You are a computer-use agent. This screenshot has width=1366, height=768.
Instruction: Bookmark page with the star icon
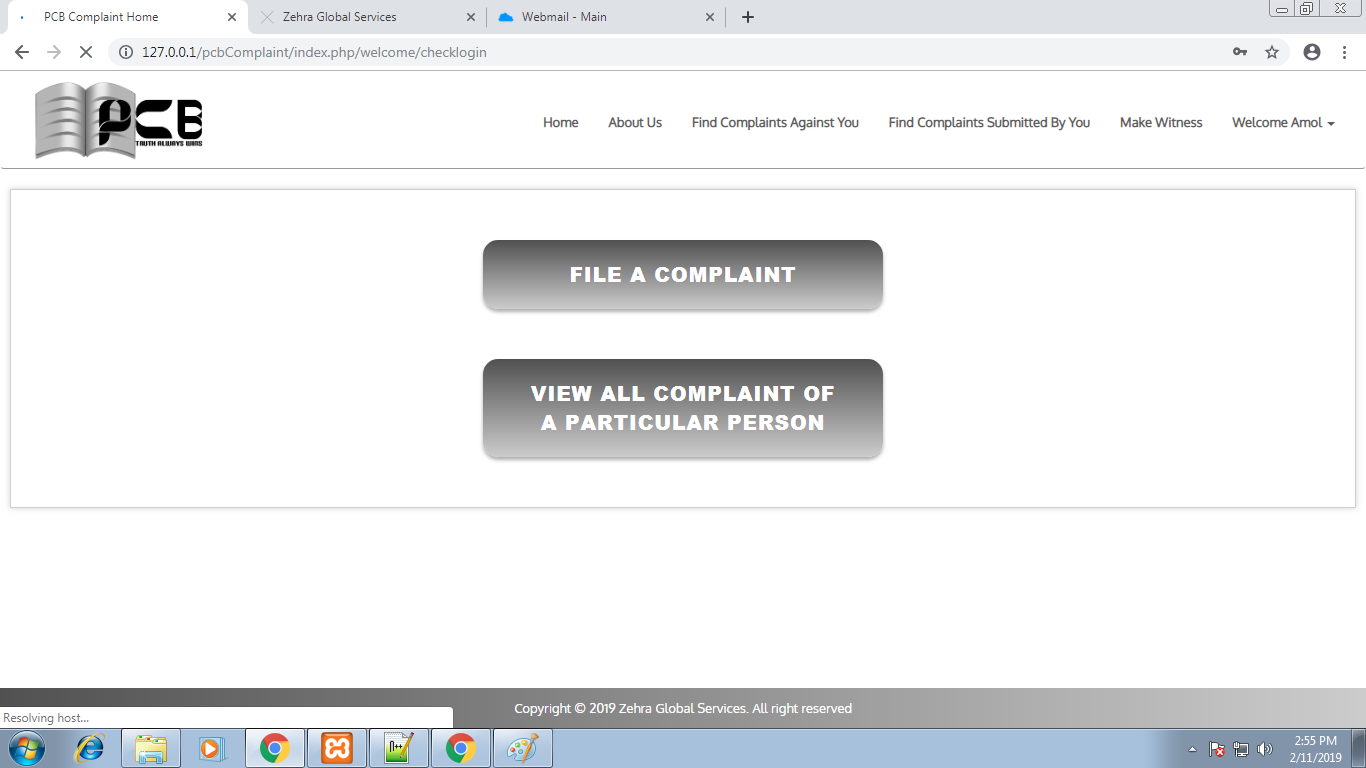[x=1272, y=52]
